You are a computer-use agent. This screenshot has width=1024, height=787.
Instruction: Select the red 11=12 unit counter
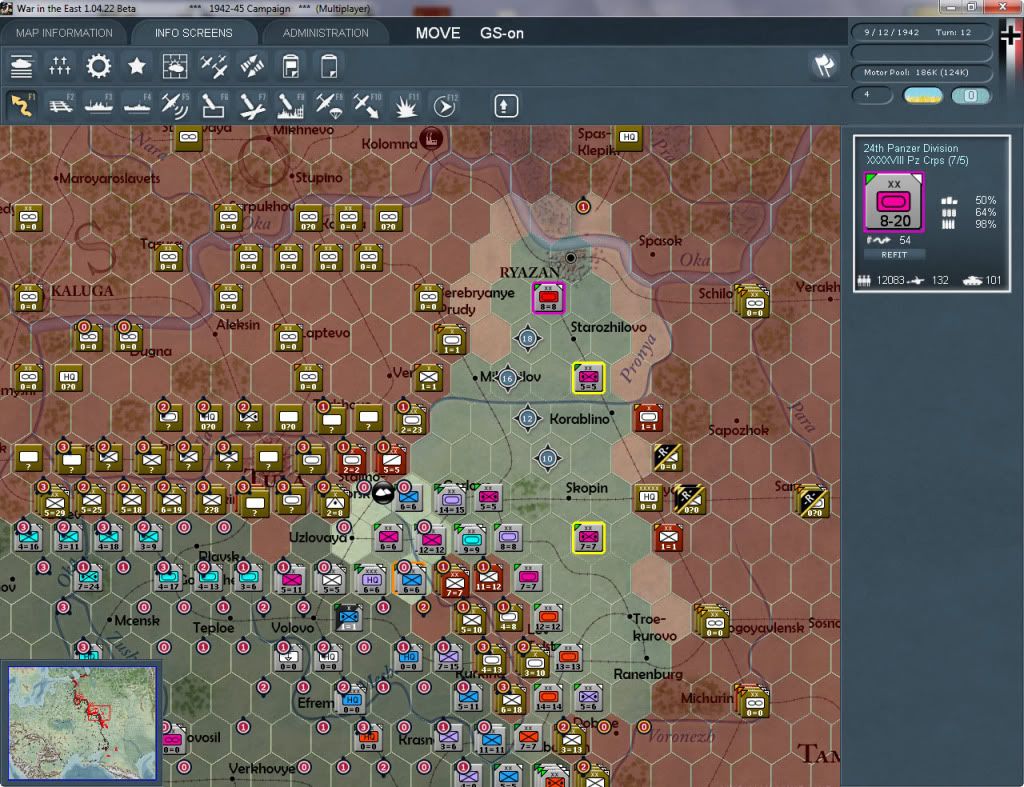[x=488, y=578]
